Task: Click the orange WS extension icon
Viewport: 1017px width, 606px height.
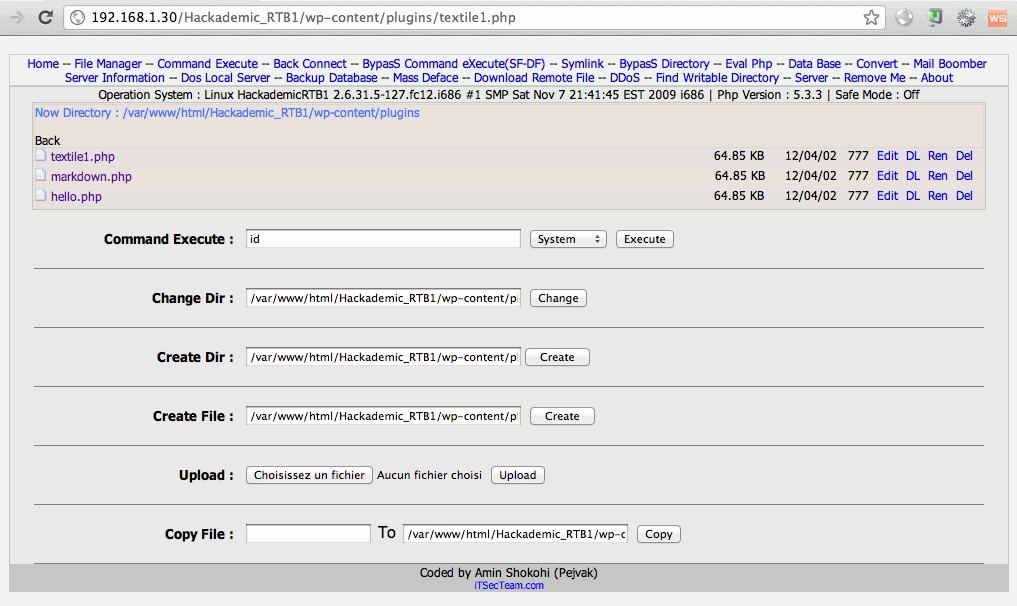Action: point(996,17)
